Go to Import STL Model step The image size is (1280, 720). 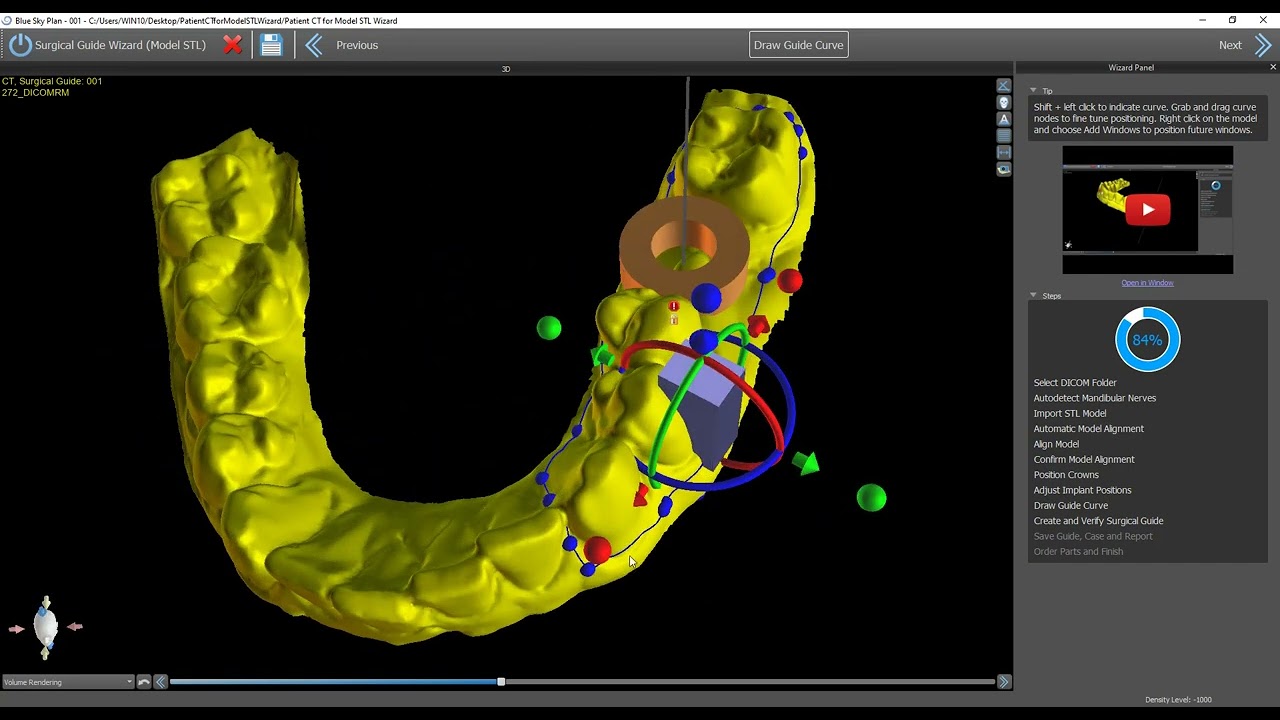1070,414
